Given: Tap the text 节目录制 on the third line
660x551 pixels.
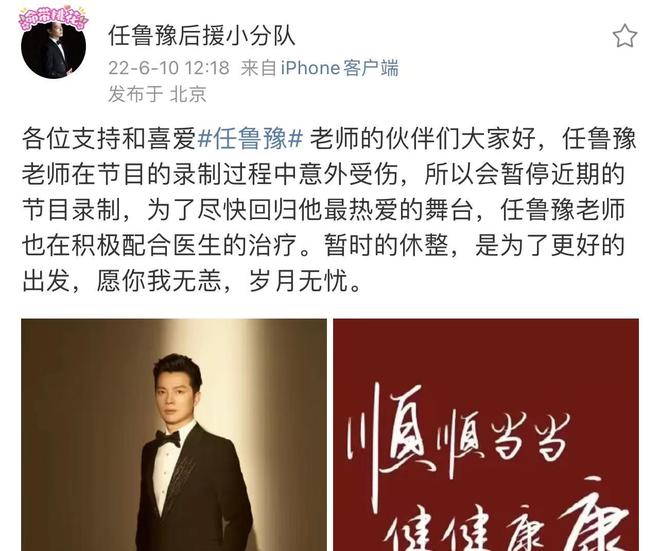Looking at the screenshot, I should 71,210.
